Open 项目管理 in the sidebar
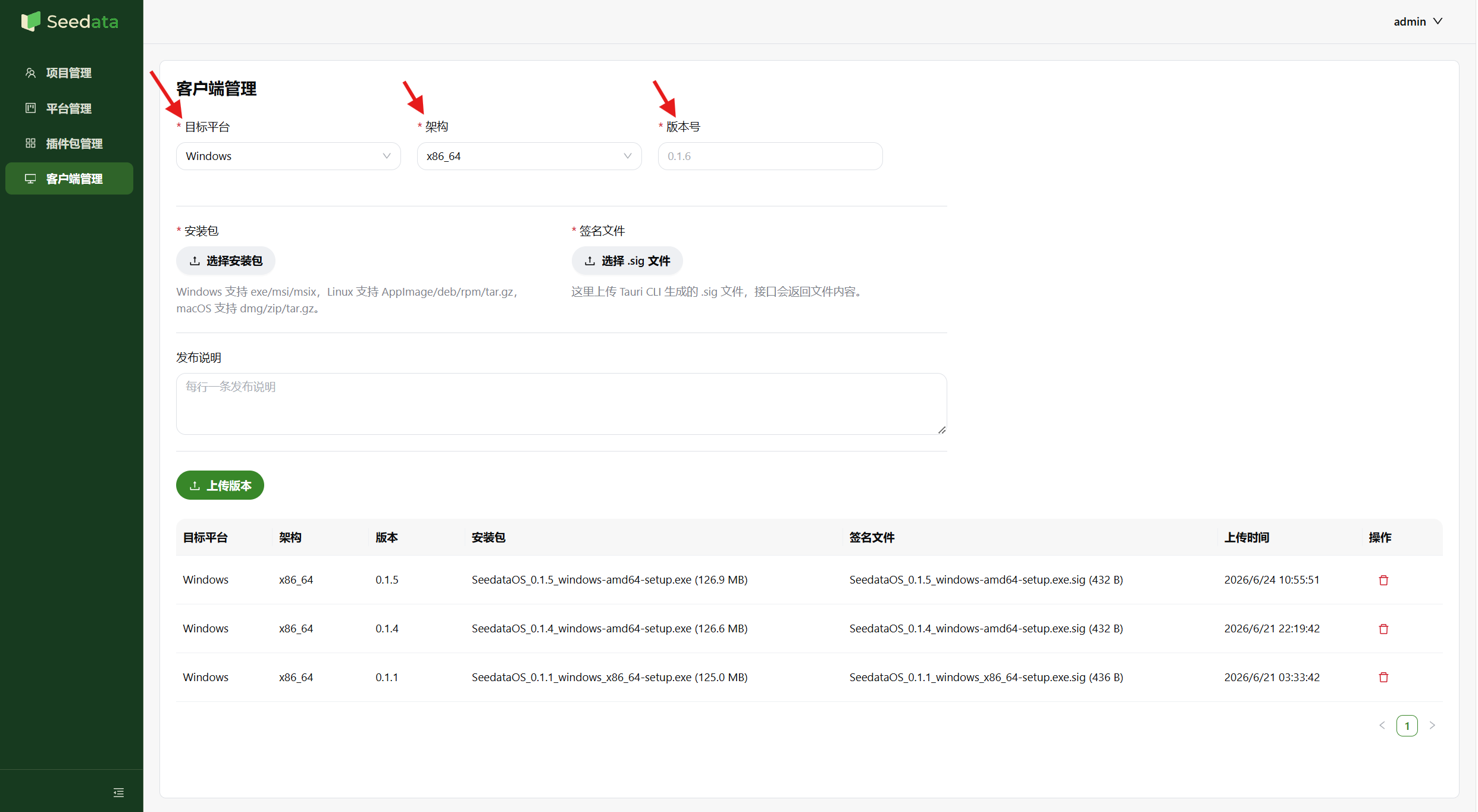1478x812 pixels. click(69, 73)
